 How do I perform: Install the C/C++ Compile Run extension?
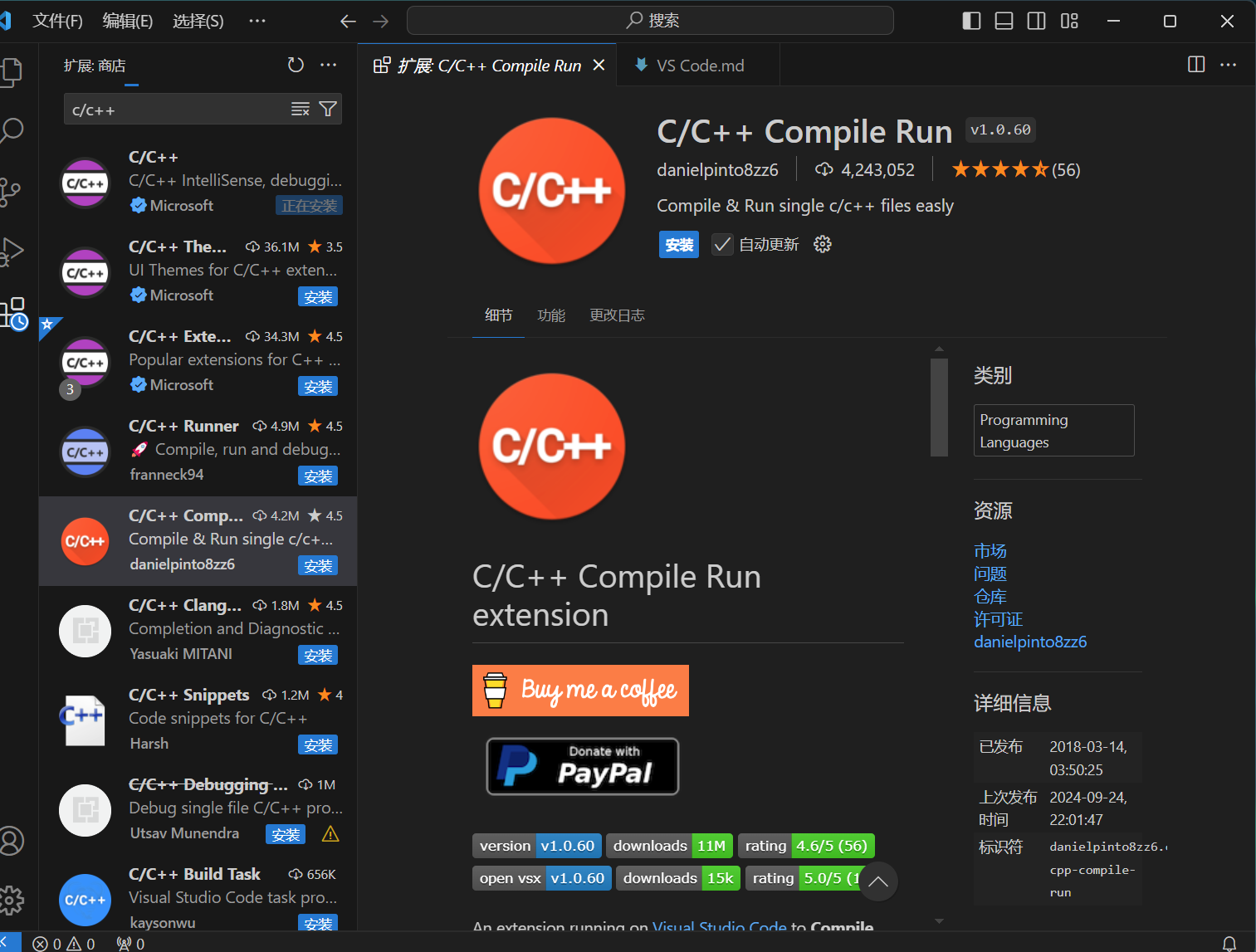(x=679, y=245)
